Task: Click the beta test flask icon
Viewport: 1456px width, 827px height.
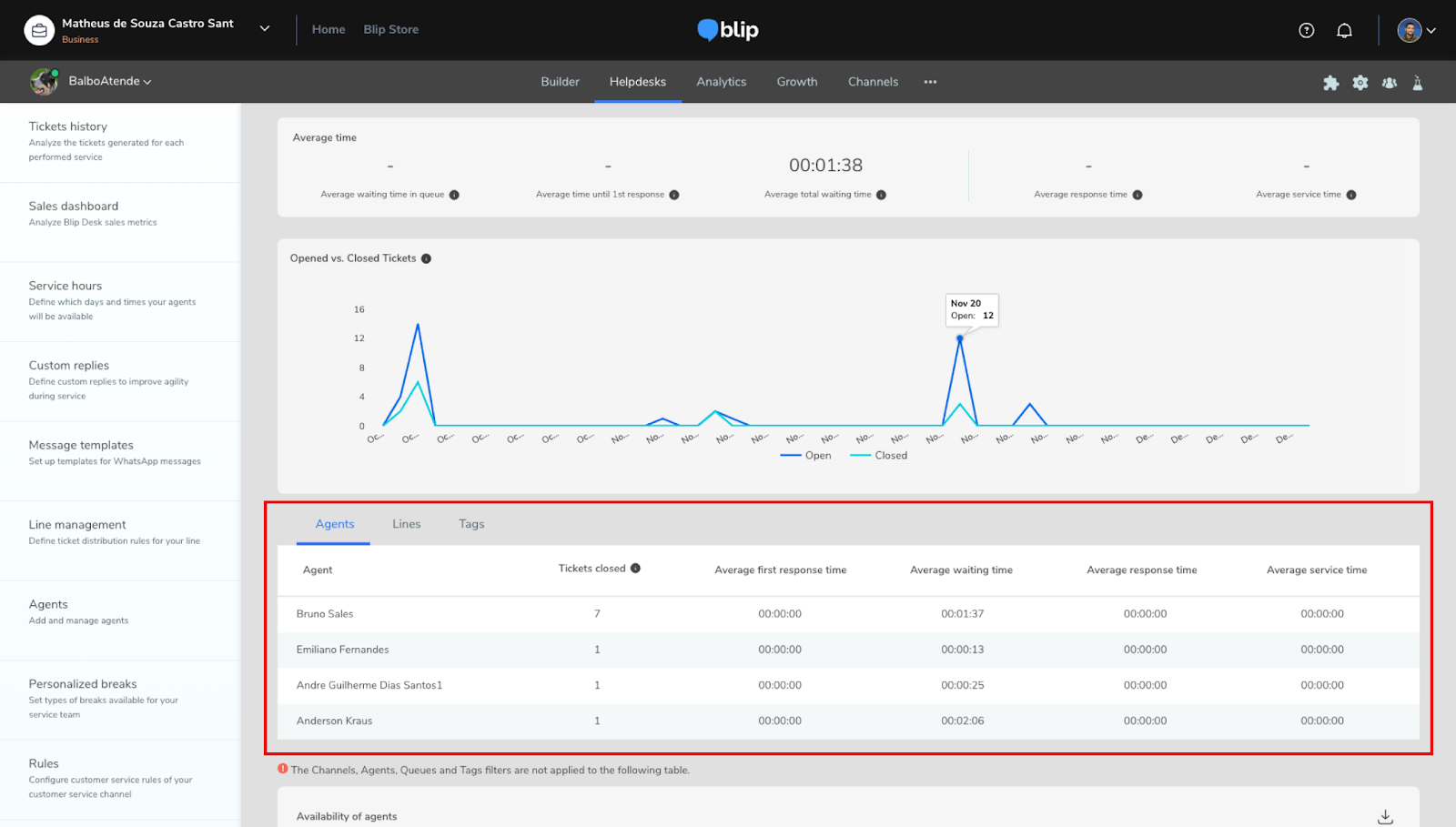Action: point(1417,83)
